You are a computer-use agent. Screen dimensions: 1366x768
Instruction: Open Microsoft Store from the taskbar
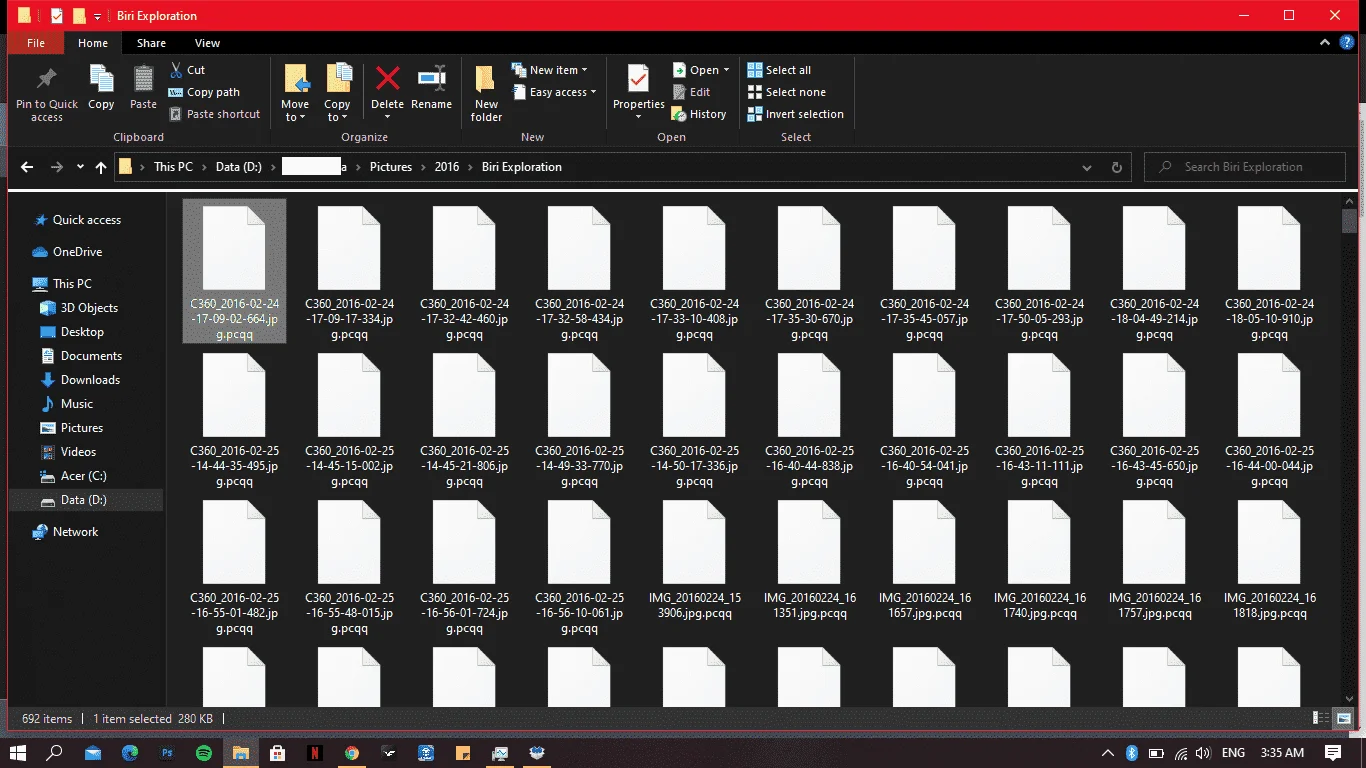coord(278,752)
